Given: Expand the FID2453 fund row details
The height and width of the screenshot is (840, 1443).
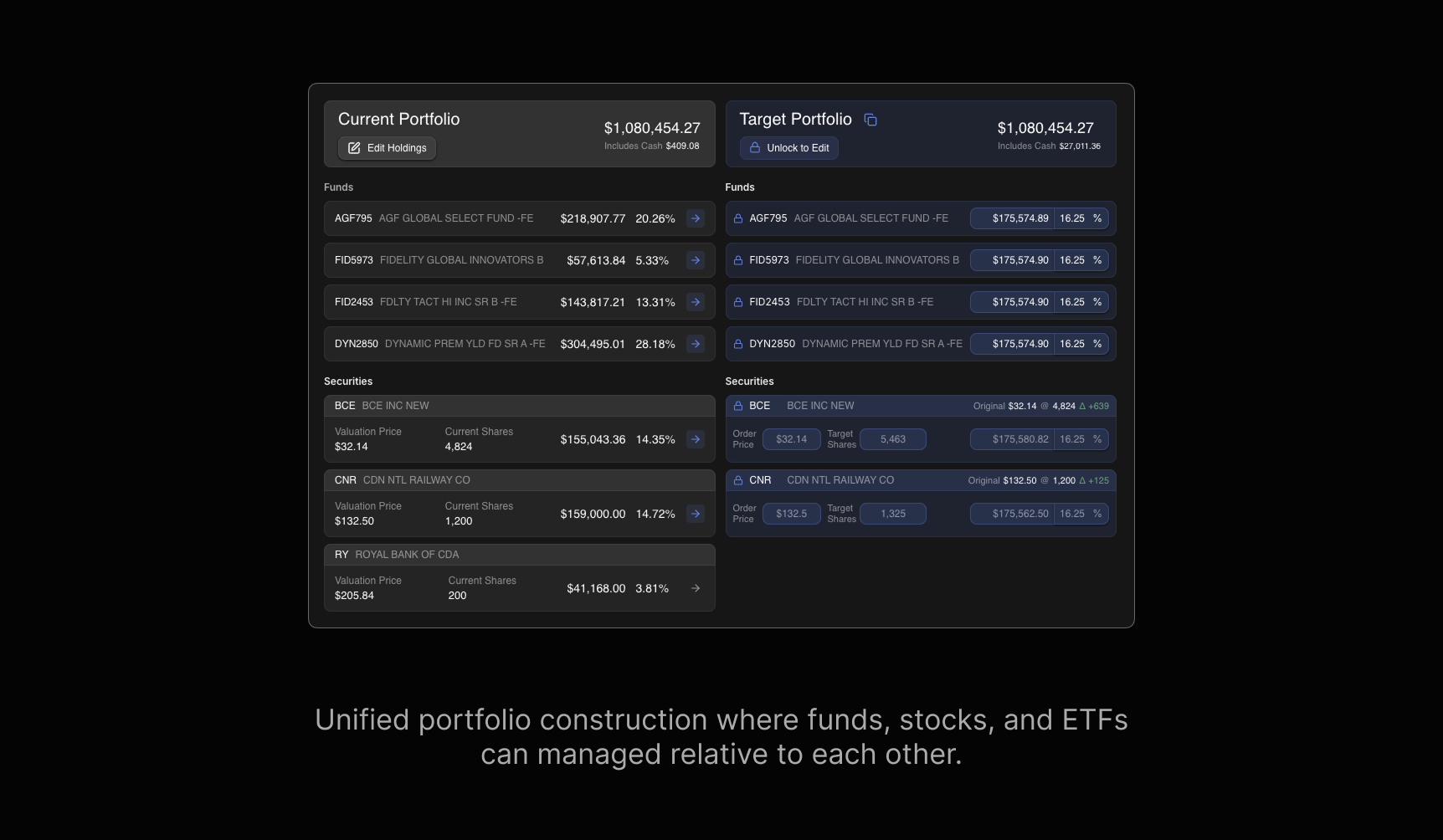Looking at the screenshot, I should point(696,302).
